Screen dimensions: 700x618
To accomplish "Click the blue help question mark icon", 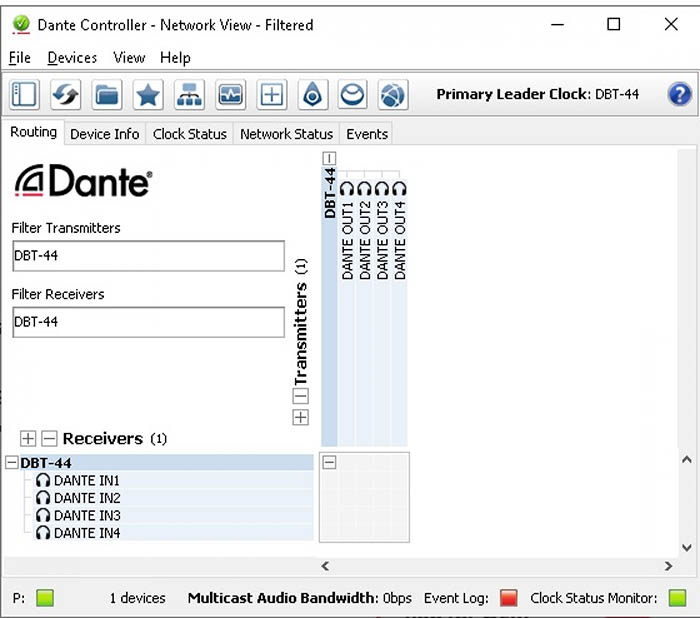I will click(680, 95).
